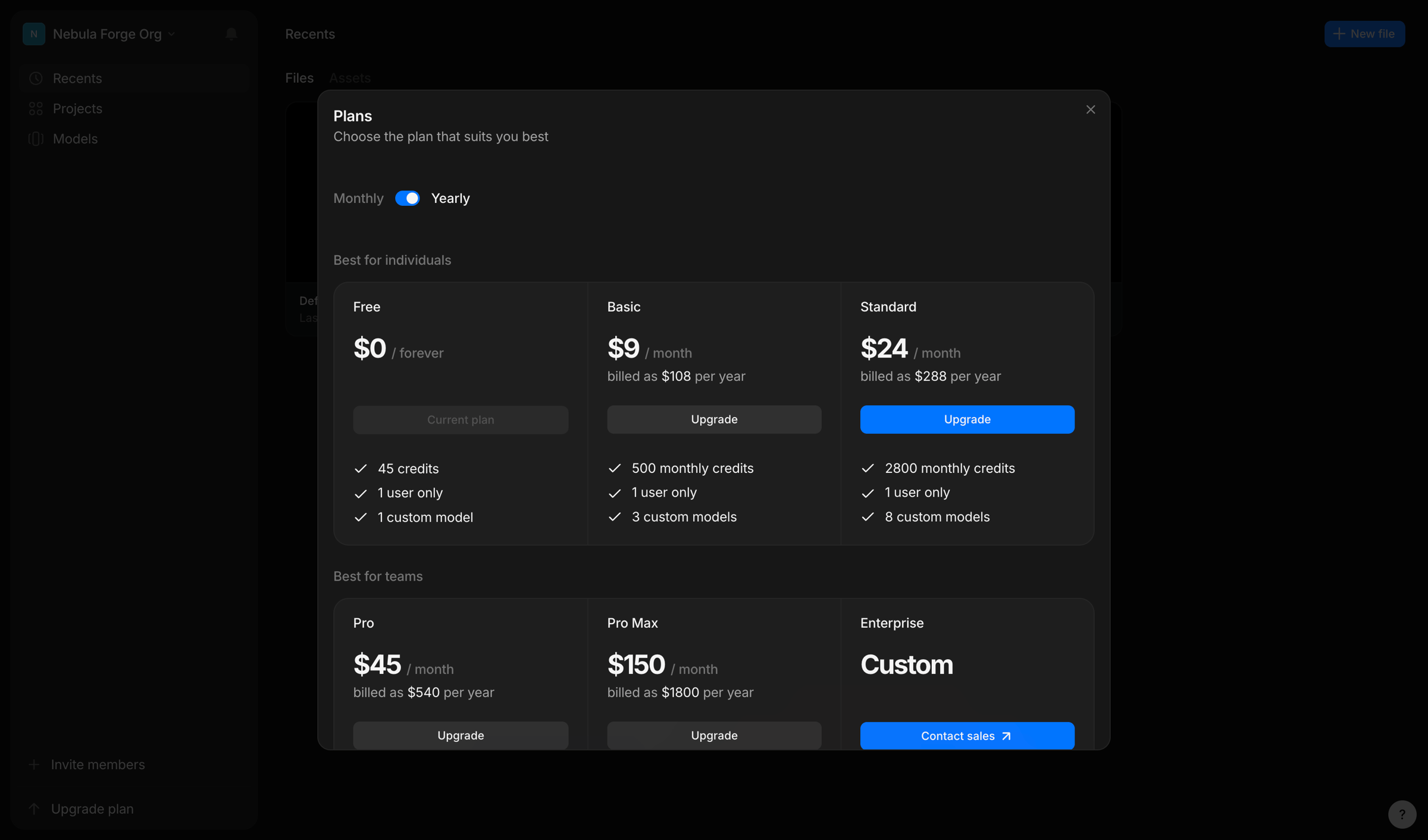Click the plus icon in New file
1428x840 pixels.
click(1339, 34)
